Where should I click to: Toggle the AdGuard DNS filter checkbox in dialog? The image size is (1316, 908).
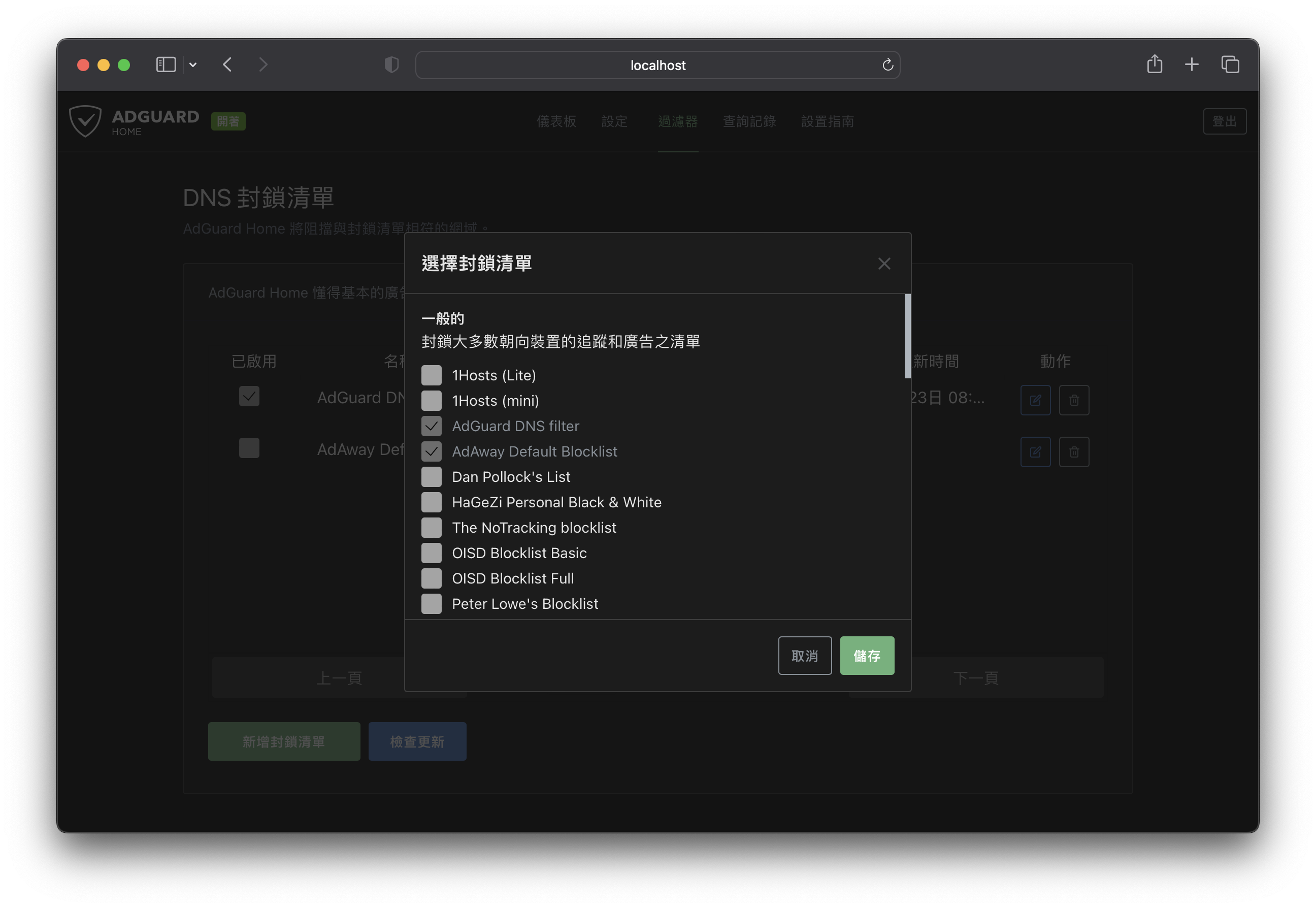point(431,426)
